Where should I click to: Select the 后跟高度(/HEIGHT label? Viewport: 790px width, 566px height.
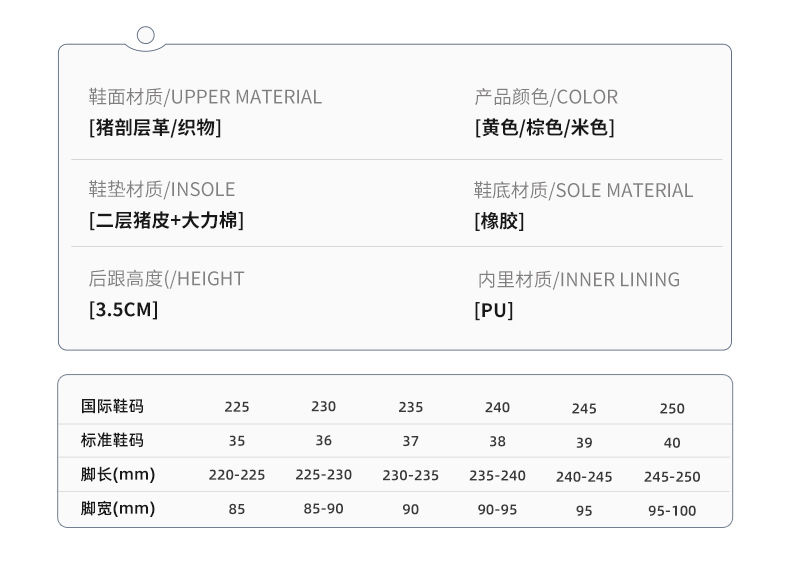tap(166, 279)
